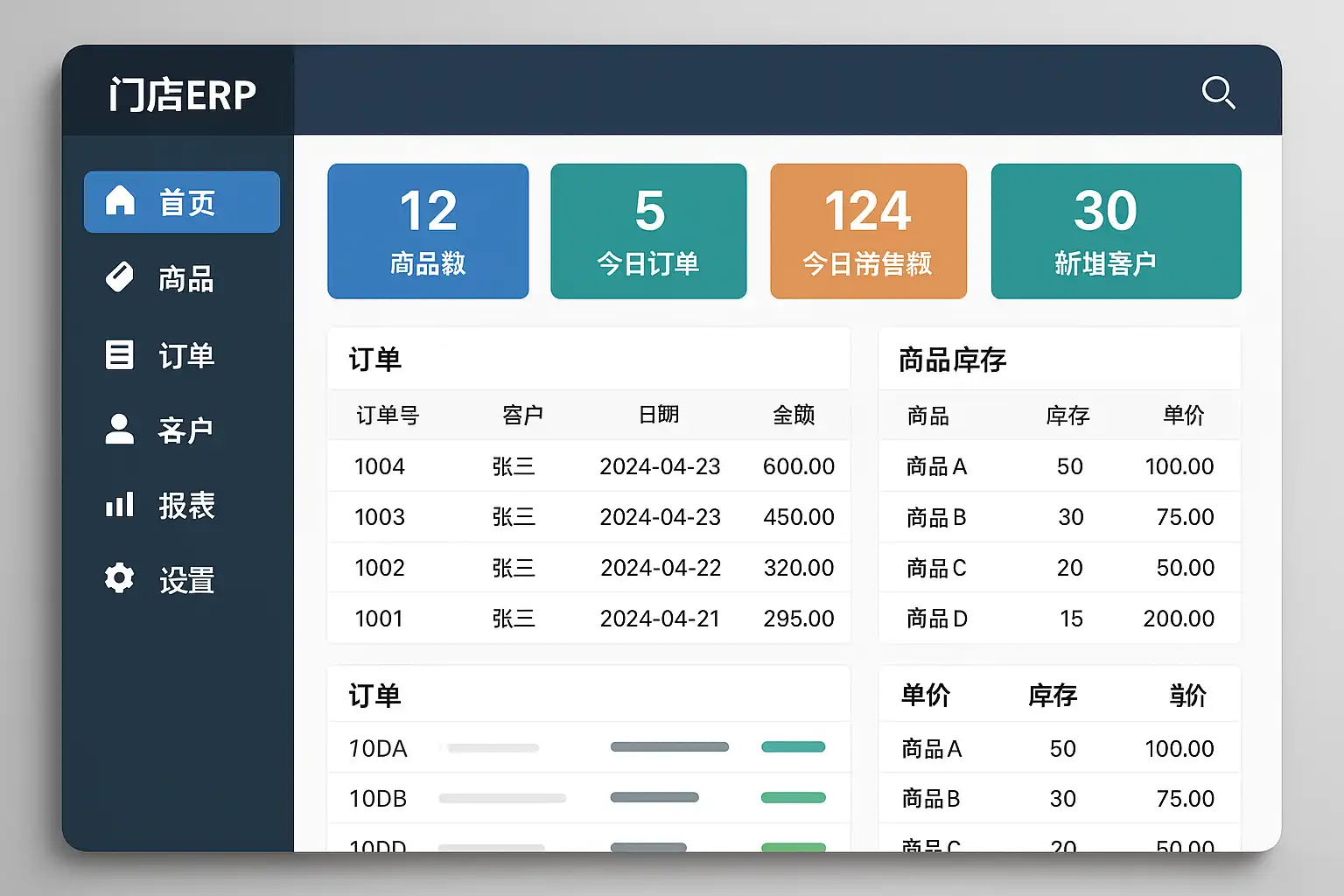Open order number 1001
Viewport: 1344px width, 896px height.
[x=379, y=619]
